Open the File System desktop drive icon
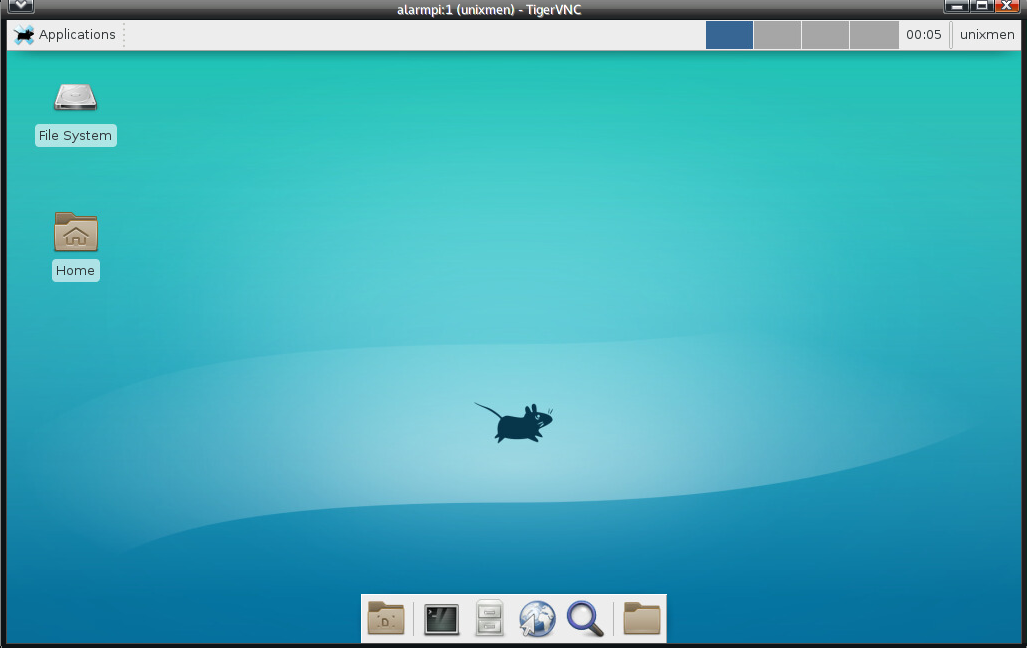The height and width of the screenshot is (648, 1027). click(75, 98)
